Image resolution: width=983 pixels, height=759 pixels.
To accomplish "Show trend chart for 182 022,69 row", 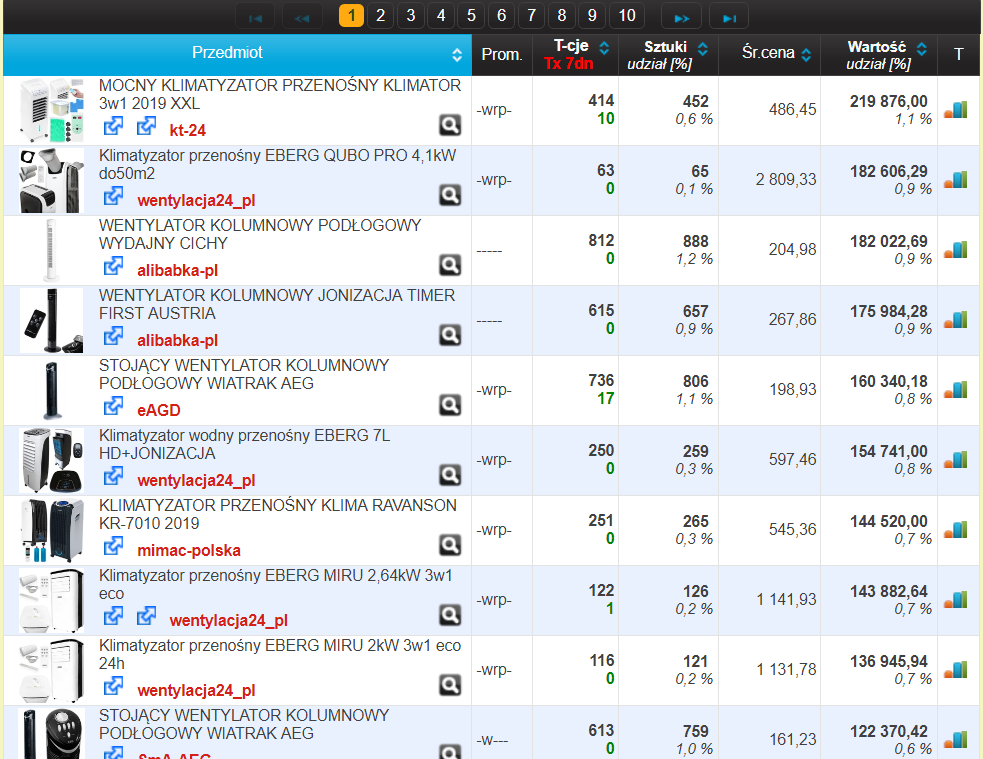I will 955,250.
